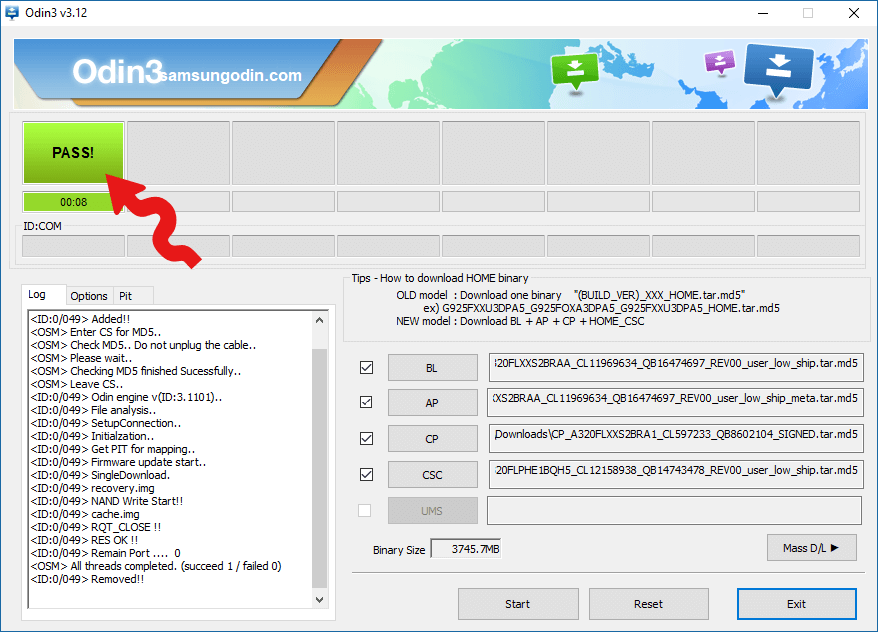Viewport: 878px width, 632px height.
Task: Click the log scrollbar down arrow
Action: click(x=319, y=600)
